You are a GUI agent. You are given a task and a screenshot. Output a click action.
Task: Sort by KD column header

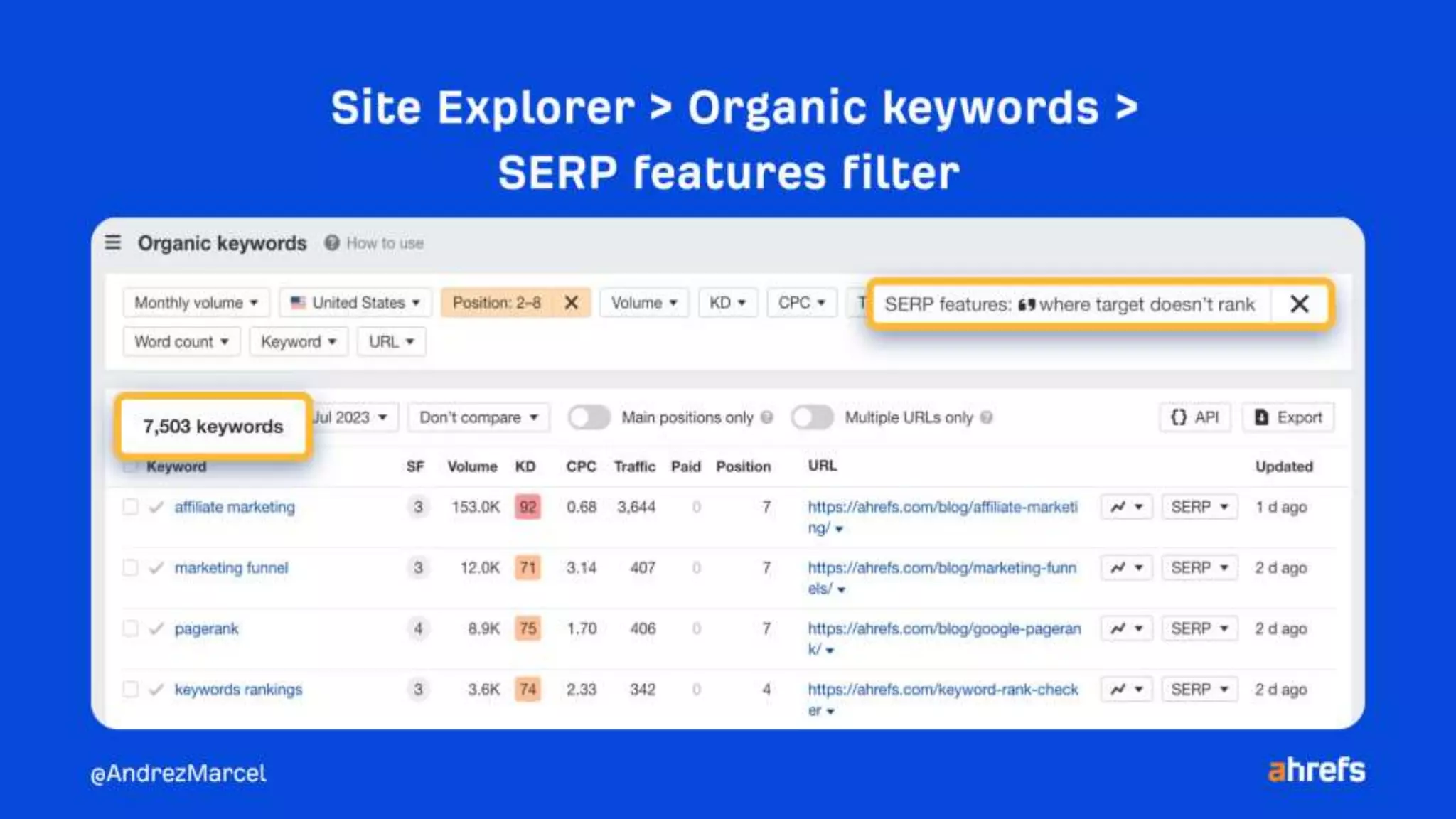click(525, 466)
